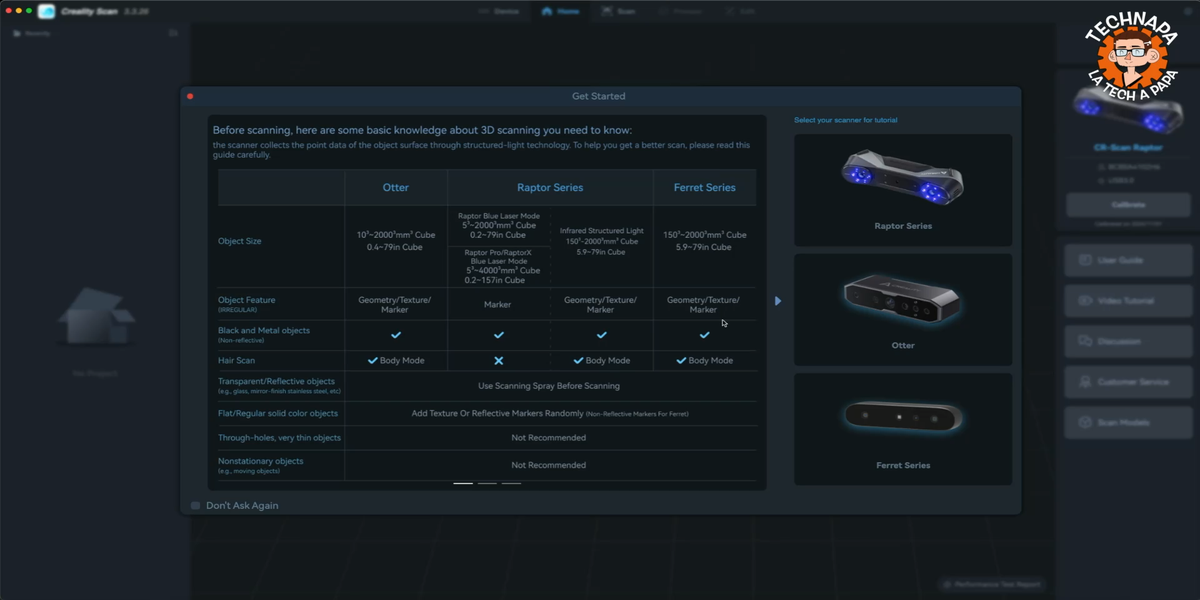
Task: Switch to the Device tab
Action: click(x=499, y=11)
